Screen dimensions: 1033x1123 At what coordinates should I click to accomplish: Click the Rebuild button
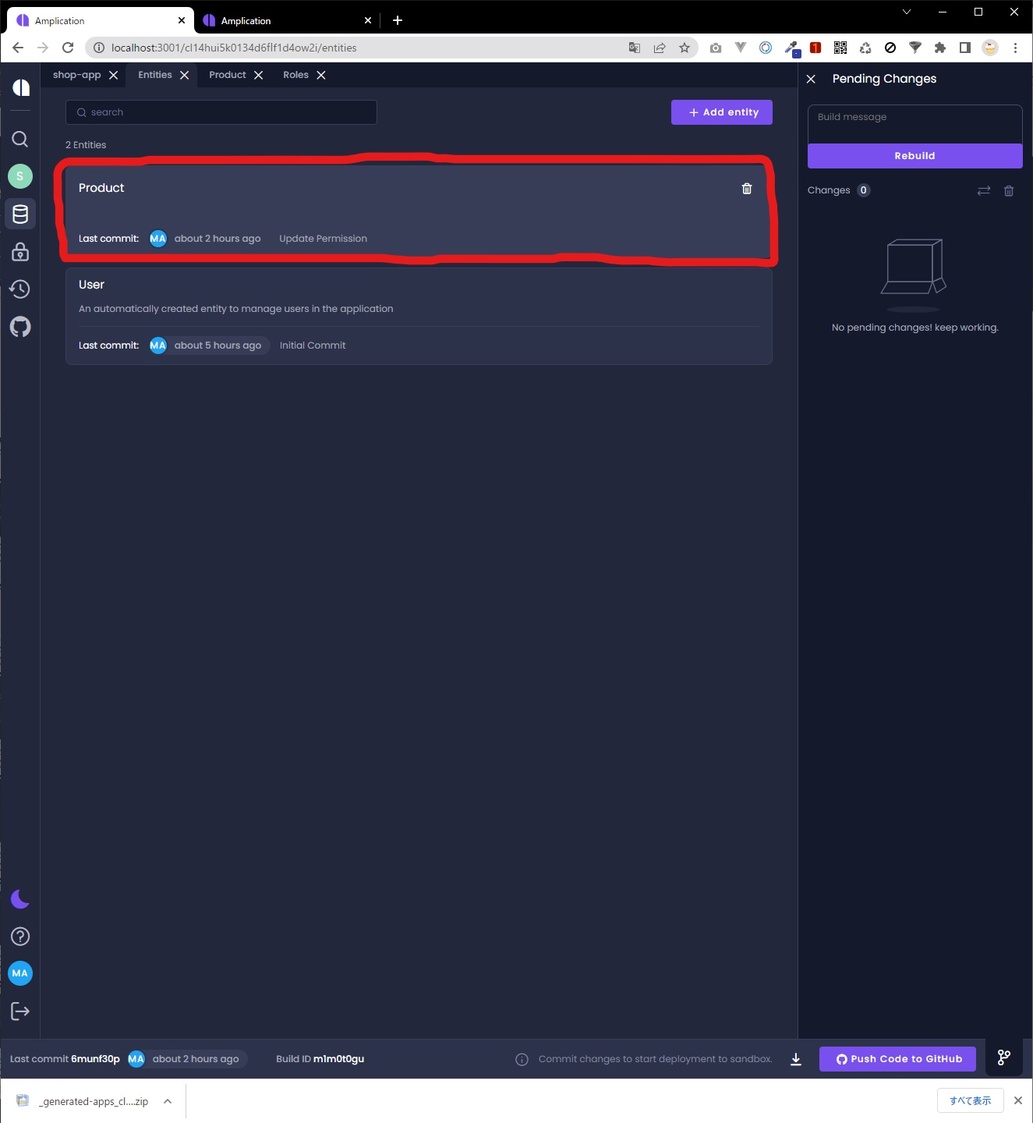click(x=915, y=156)
